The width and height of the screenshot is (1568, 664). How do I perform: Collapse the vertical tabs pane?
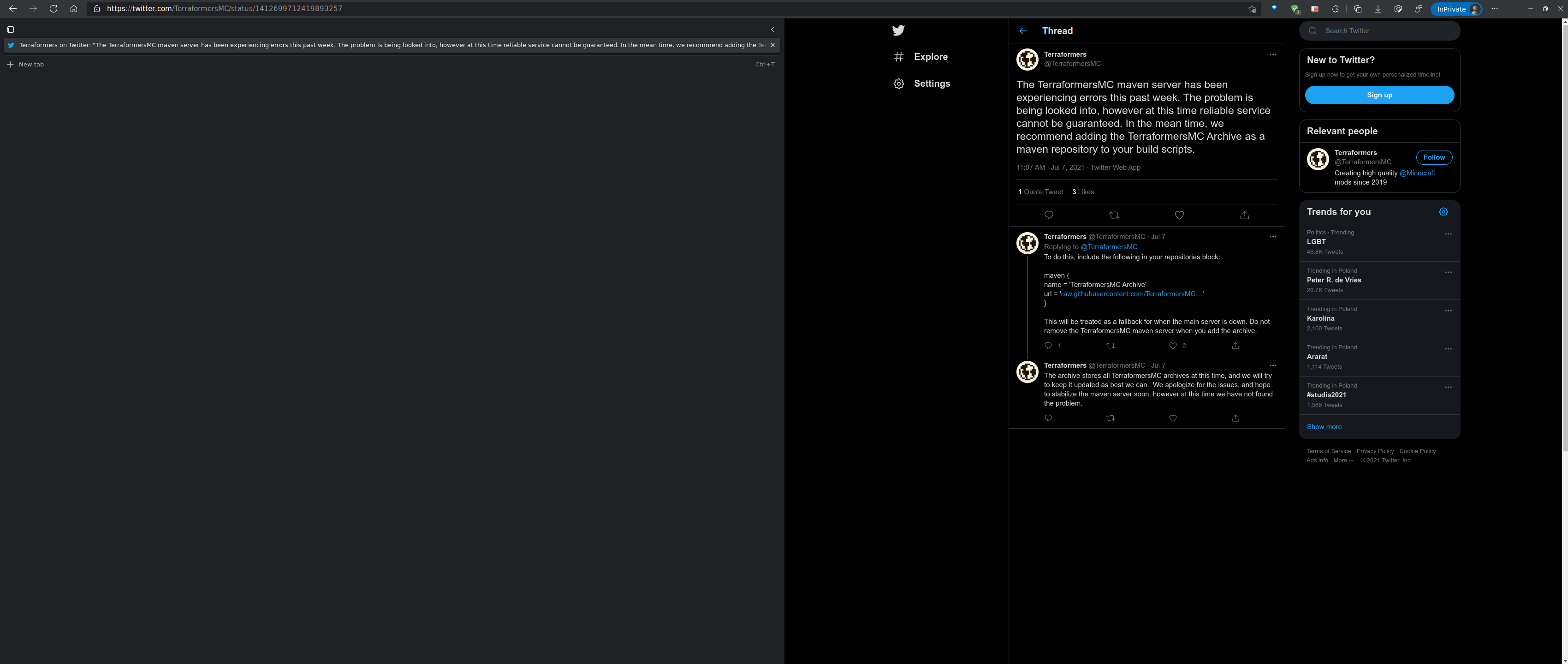click(x=772, y=29)
